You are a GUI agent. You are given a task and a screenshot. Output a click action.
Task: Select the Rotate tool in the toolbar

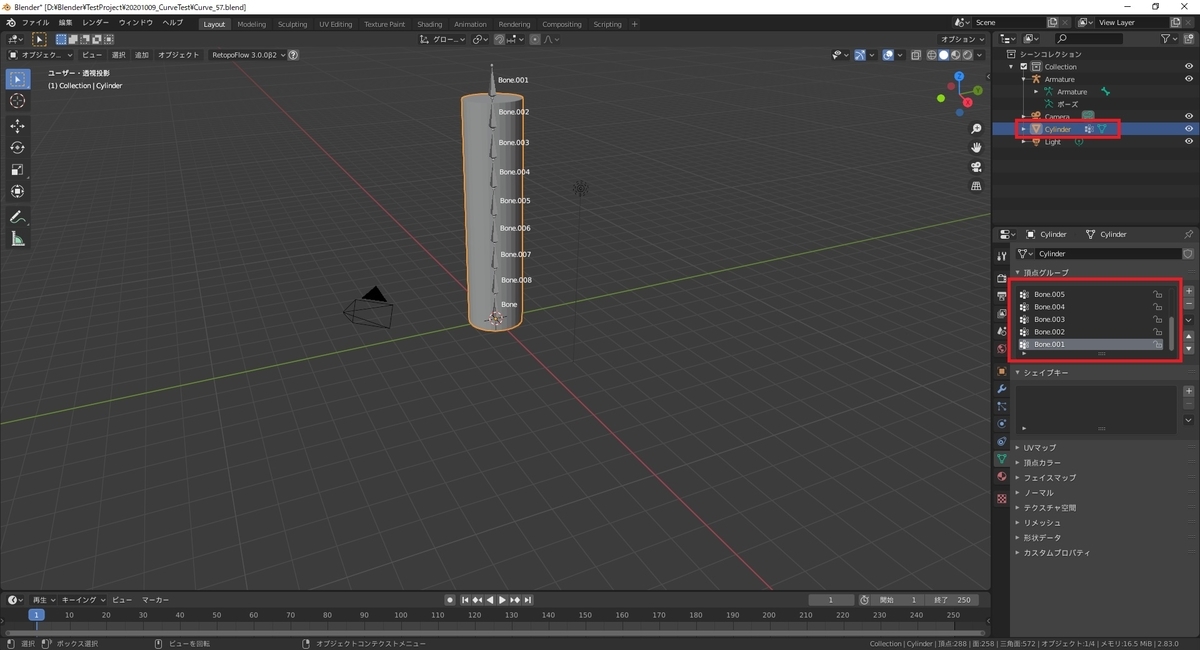coord(17,148)
